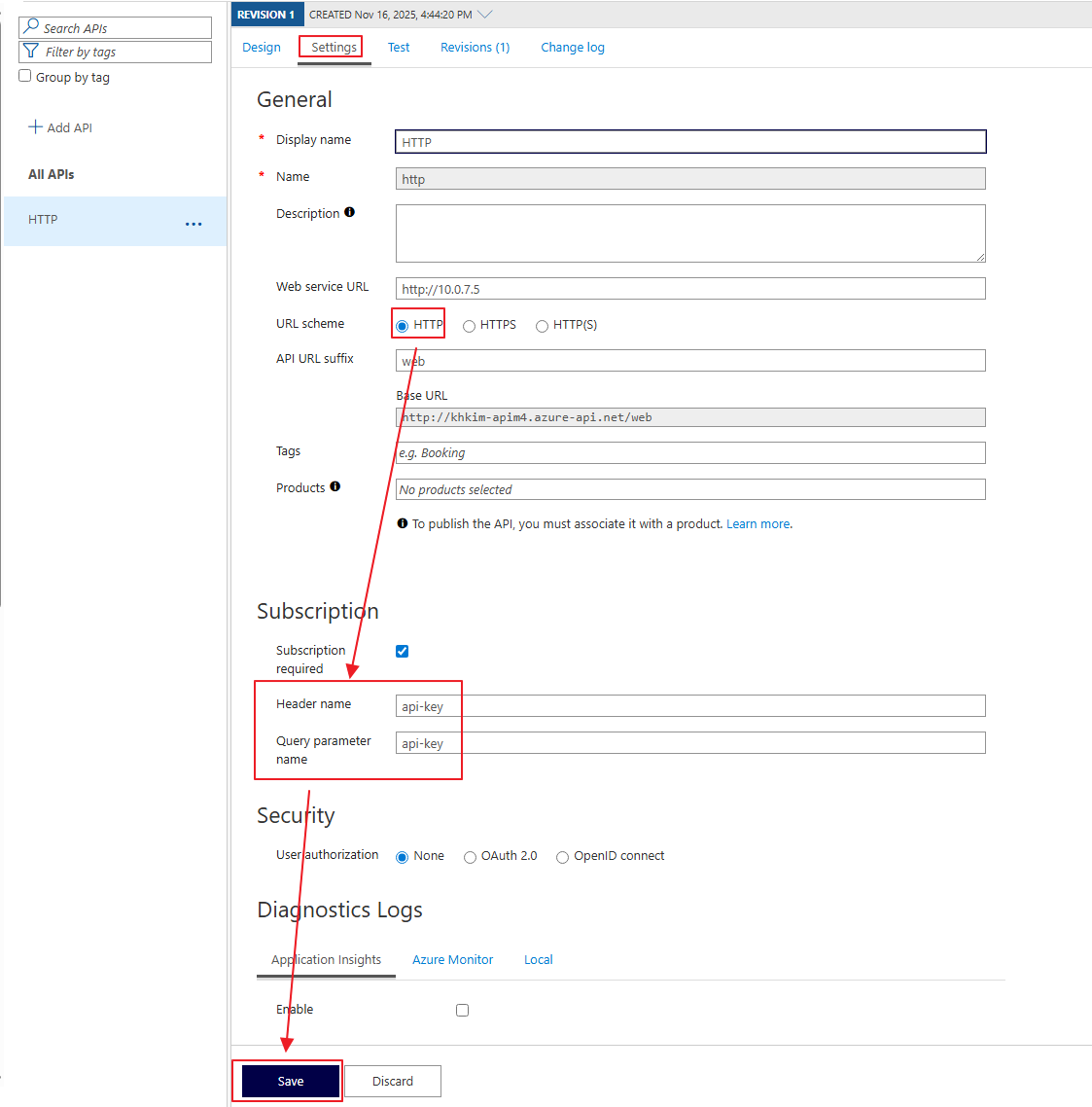Open the HTTP API ellipsis menu
The width and height of the screenshot is (1092, 1107).
tap(194, 224)
